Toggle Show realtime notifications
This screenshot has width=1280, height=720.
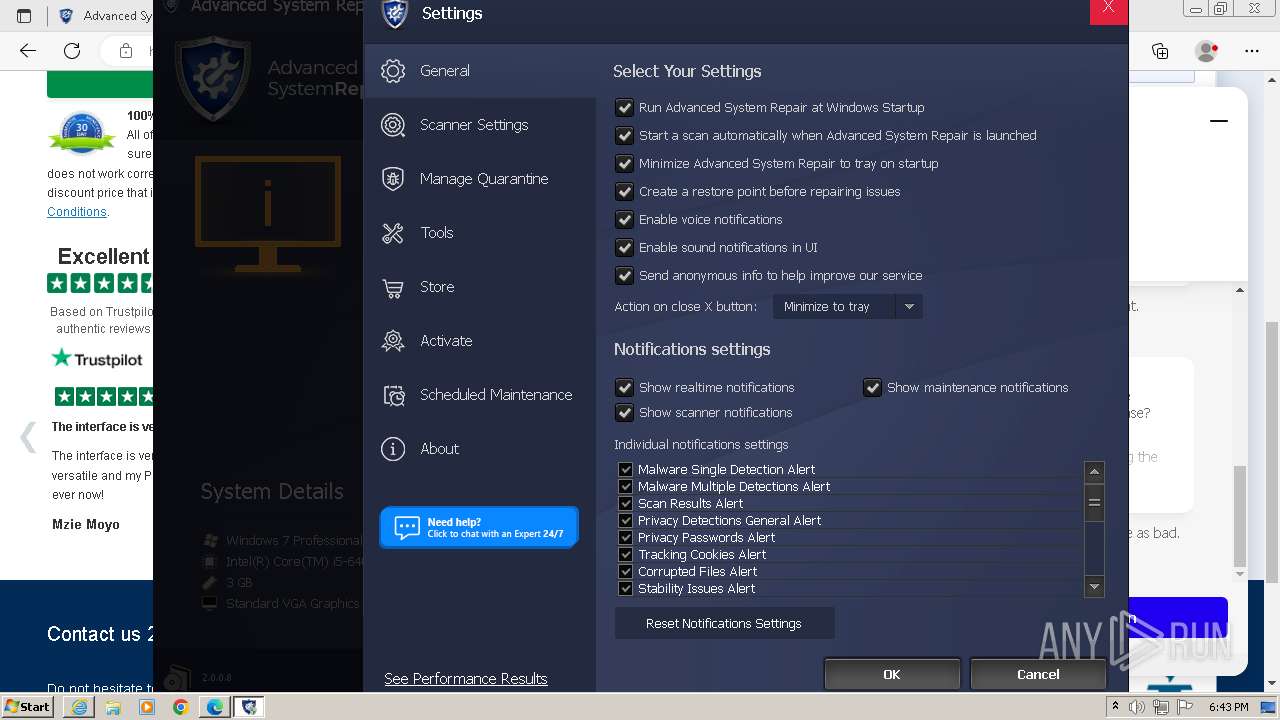624,387
